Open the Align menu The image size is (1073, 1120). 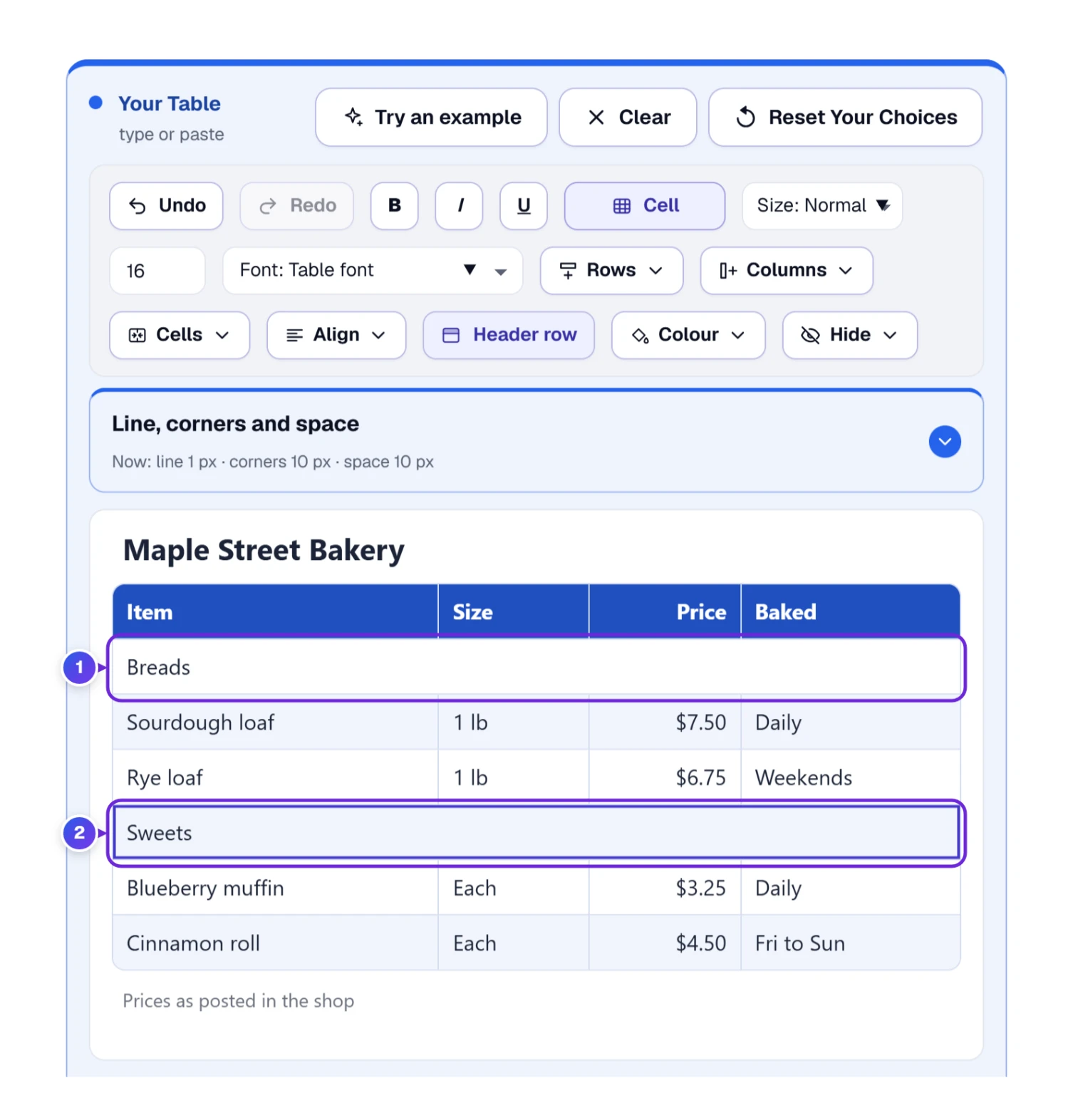(x=336, y=335)
